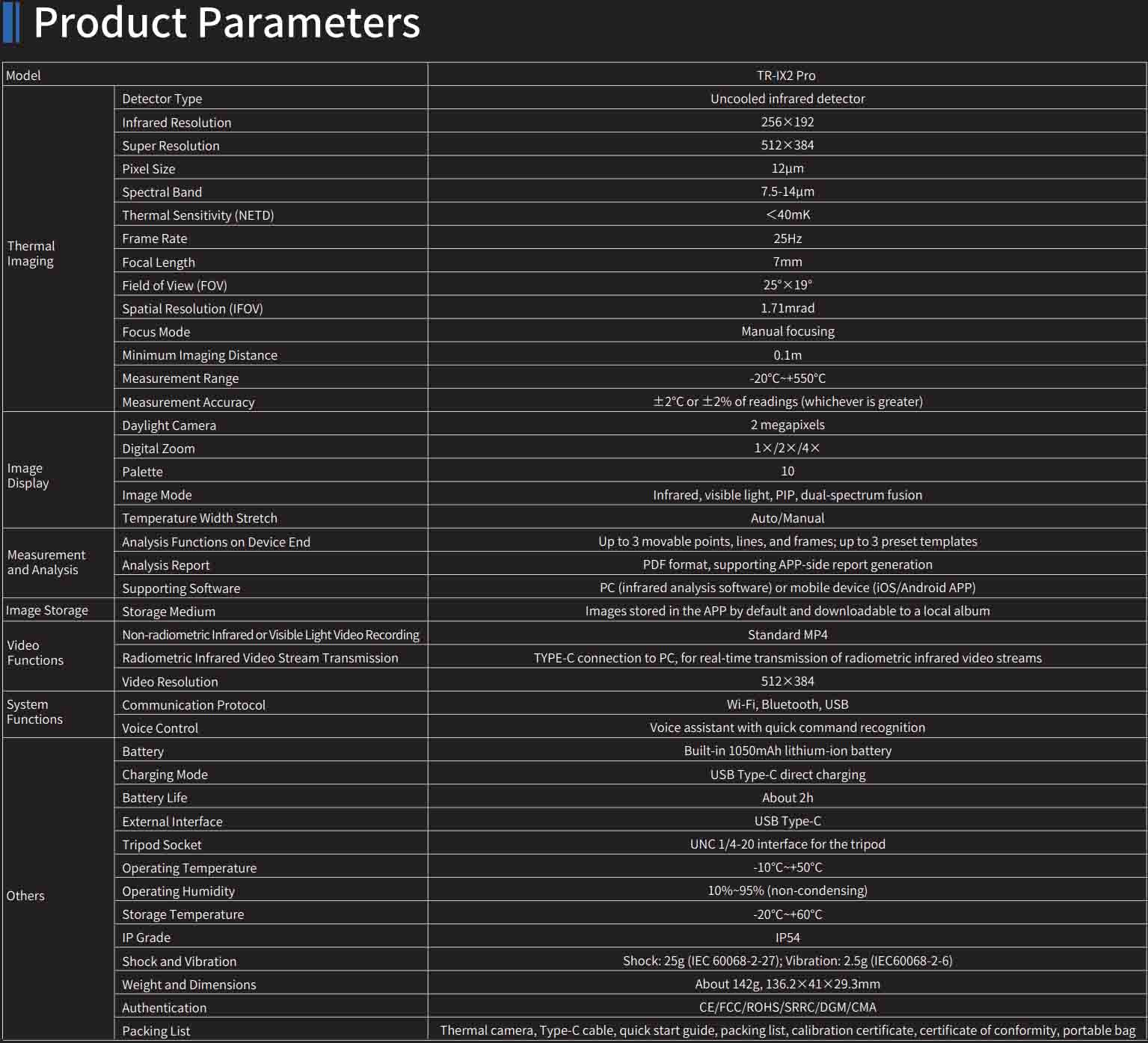
Task: Click the Others category cell
Action: point(25,896)
